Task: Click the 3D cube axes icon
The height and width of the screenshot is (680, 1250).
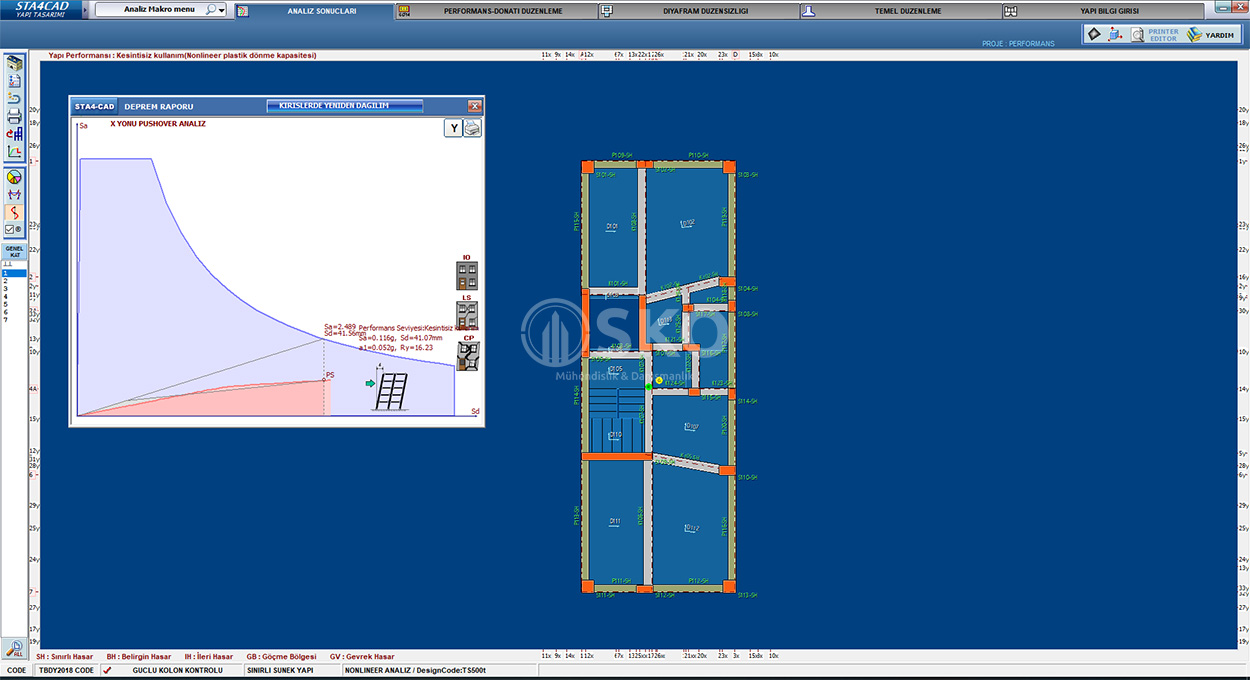Action: pos(1116,34)
